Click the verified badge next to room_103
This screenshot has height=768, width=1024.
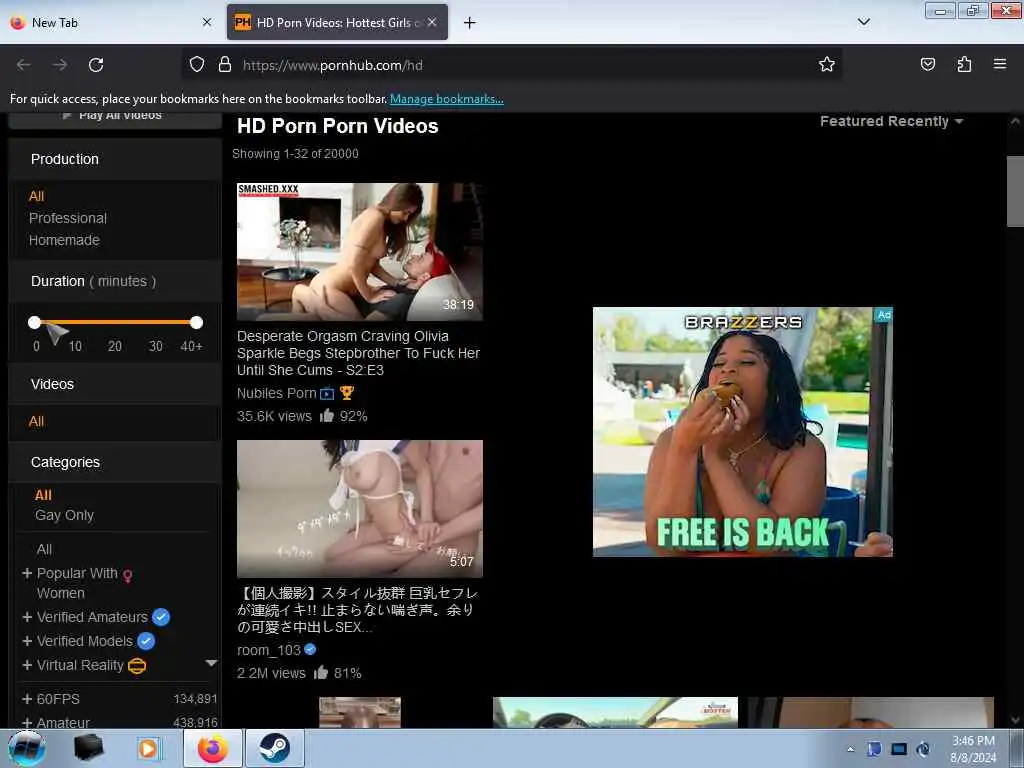(x=310, y=649)
